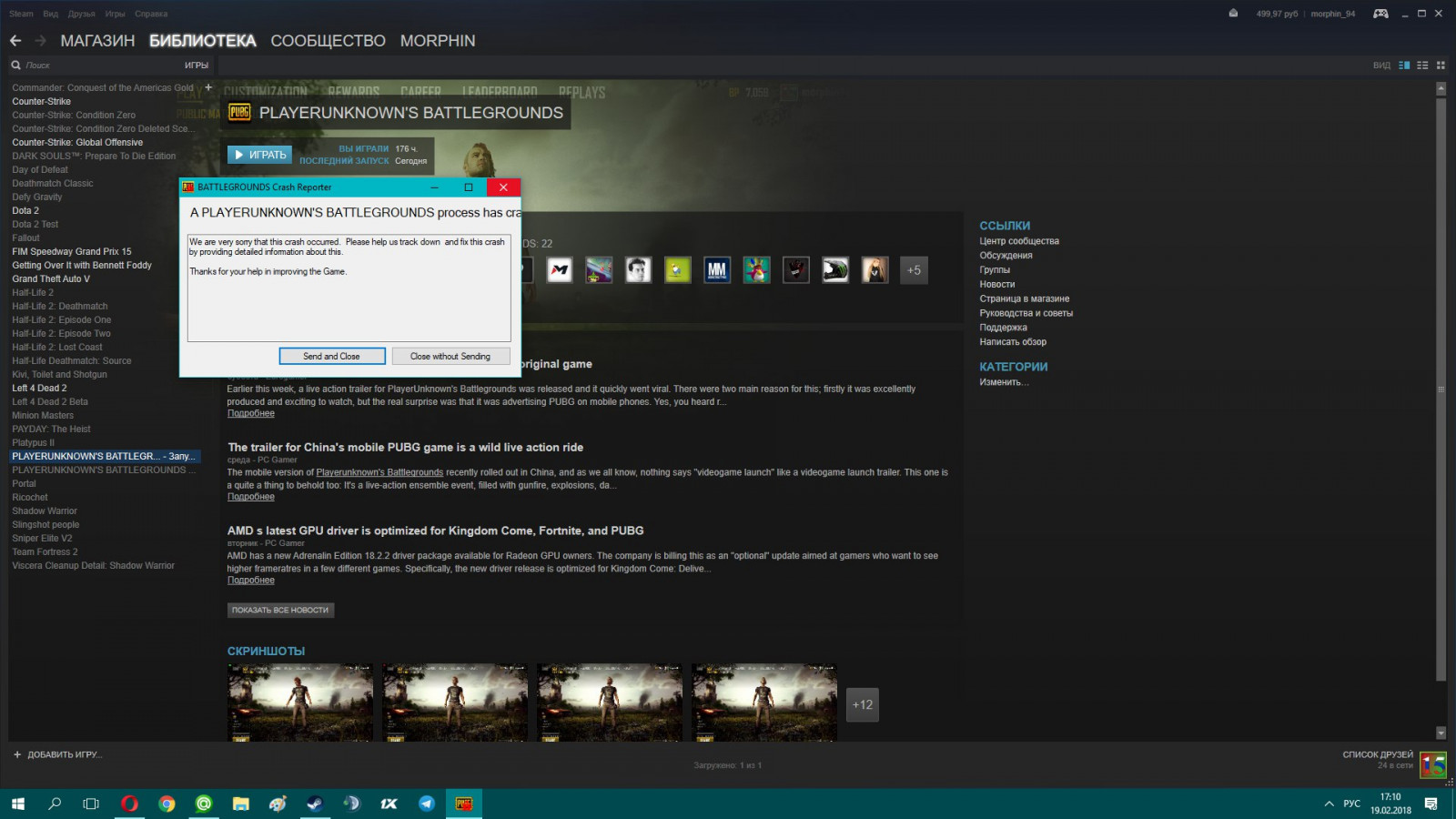Open the ИГРЫ library filter dropdown

tap(197, 66)
